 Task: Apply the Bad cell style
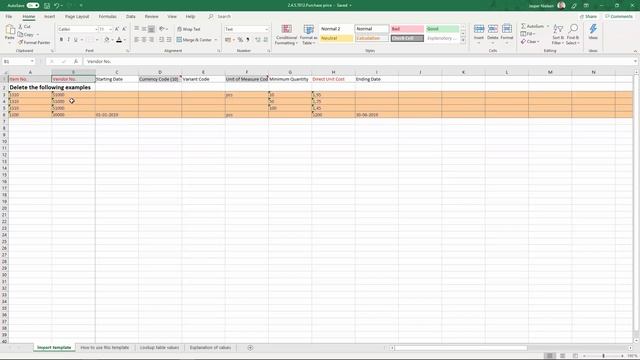[407, 29]
